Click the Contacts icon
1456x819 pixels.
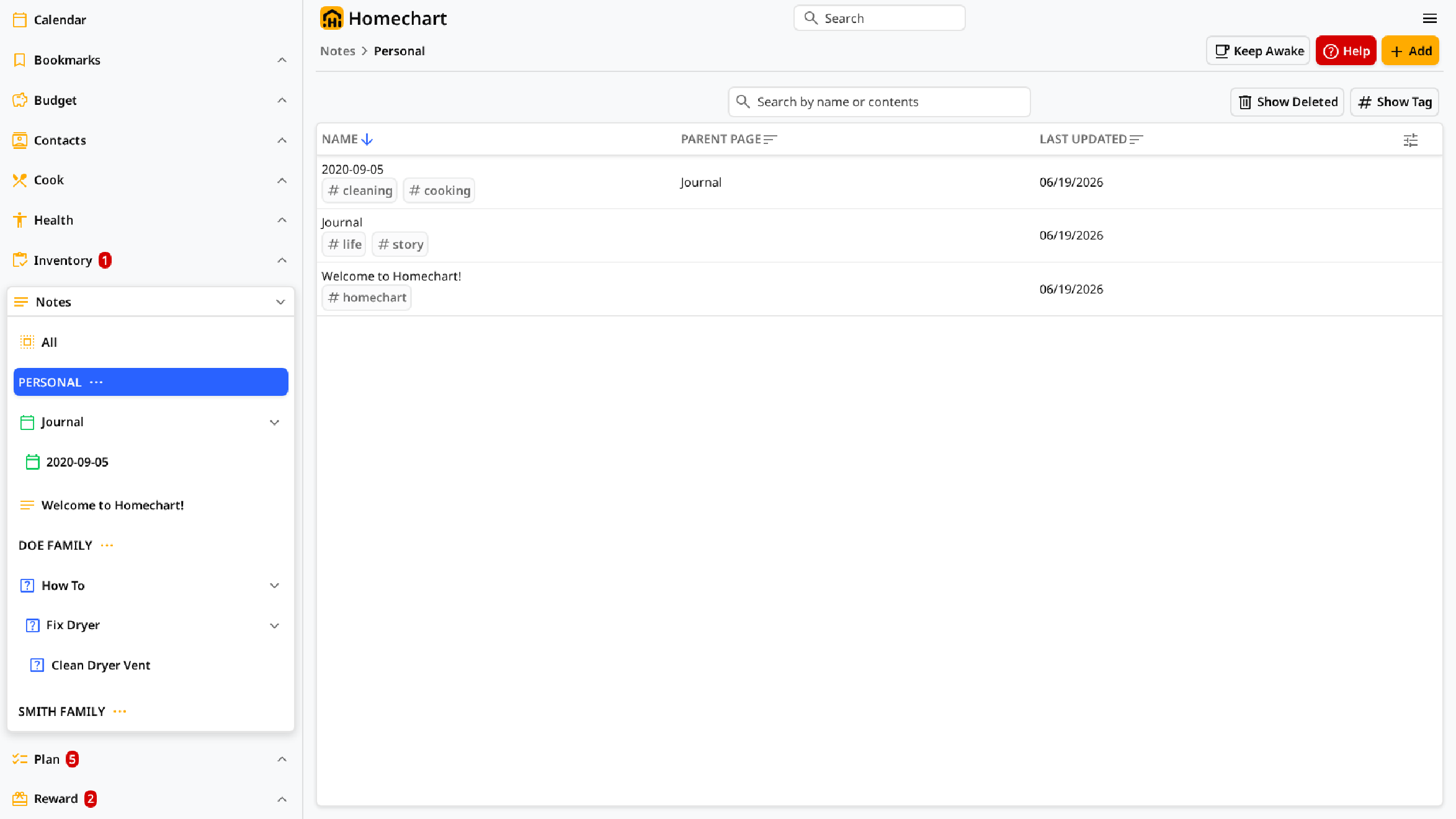[x=20, y=140]
